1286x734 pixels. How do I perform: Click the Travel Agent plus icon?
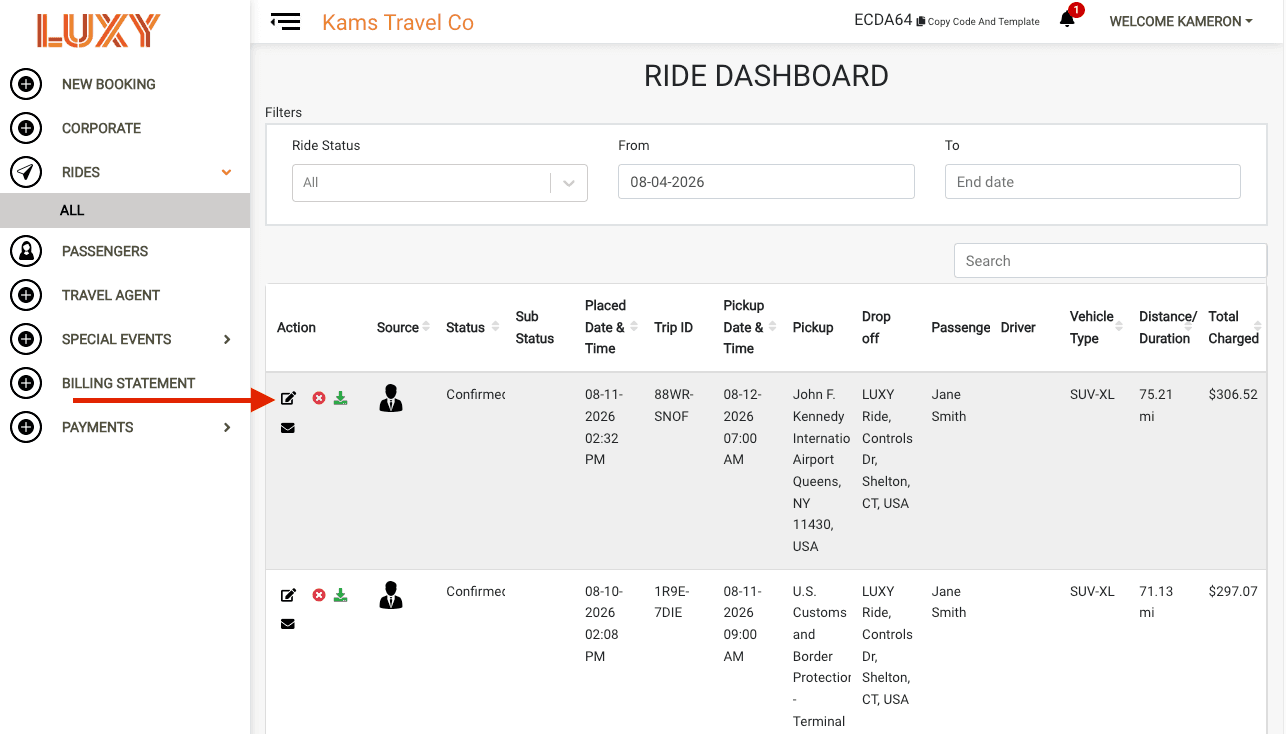(x=26, y=295)
